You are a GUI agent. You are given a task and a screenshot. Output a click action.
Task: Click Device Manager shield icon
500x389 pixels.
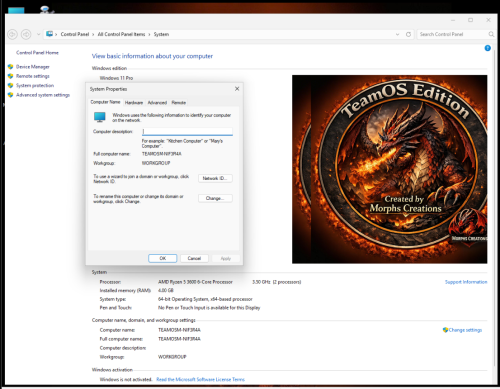[x=10, y=67]
